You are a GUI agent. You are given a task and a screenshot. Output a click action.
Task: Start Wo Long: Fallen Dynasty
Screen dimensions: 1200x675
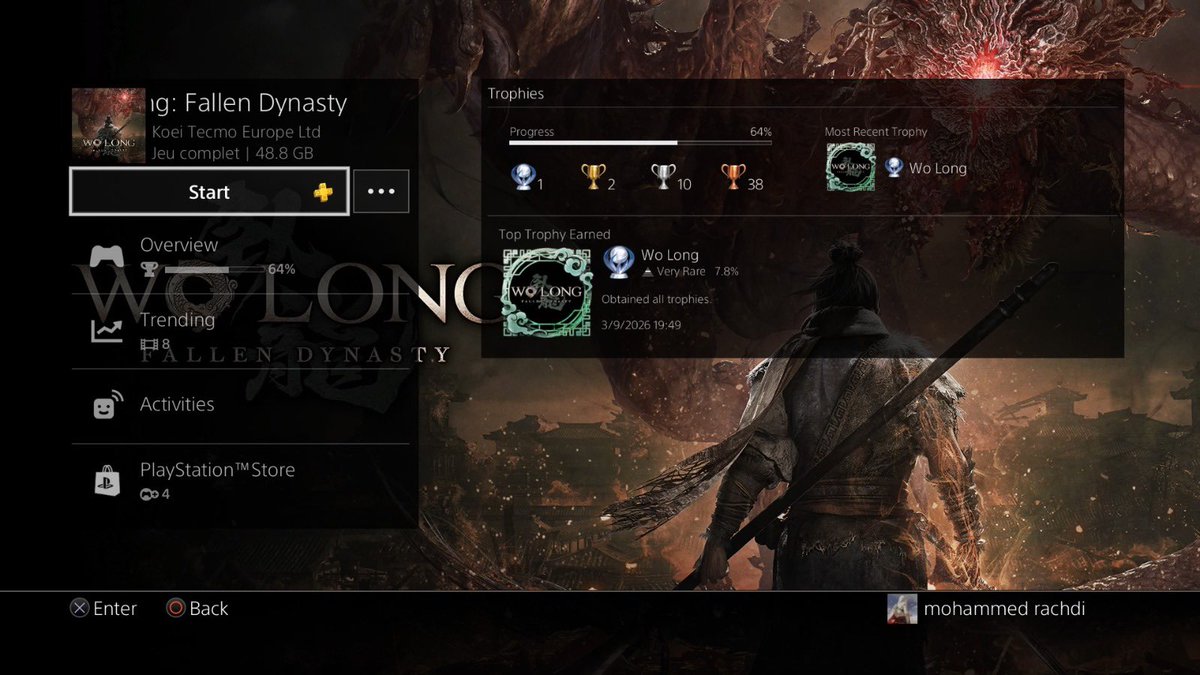click(209, 191)
